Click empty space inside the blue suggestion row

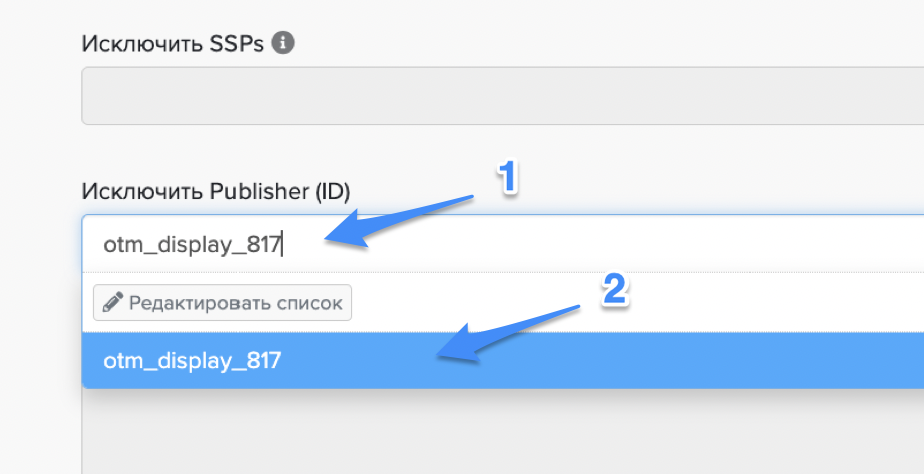point(700,361)
